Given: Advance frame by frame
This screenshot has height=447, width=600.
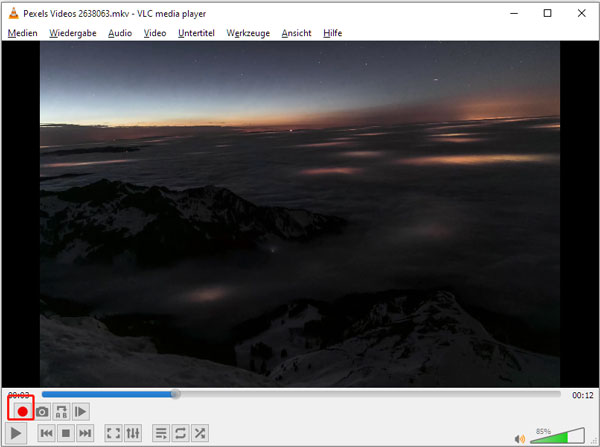Looking at the screenshot, I should coord(82,411).
